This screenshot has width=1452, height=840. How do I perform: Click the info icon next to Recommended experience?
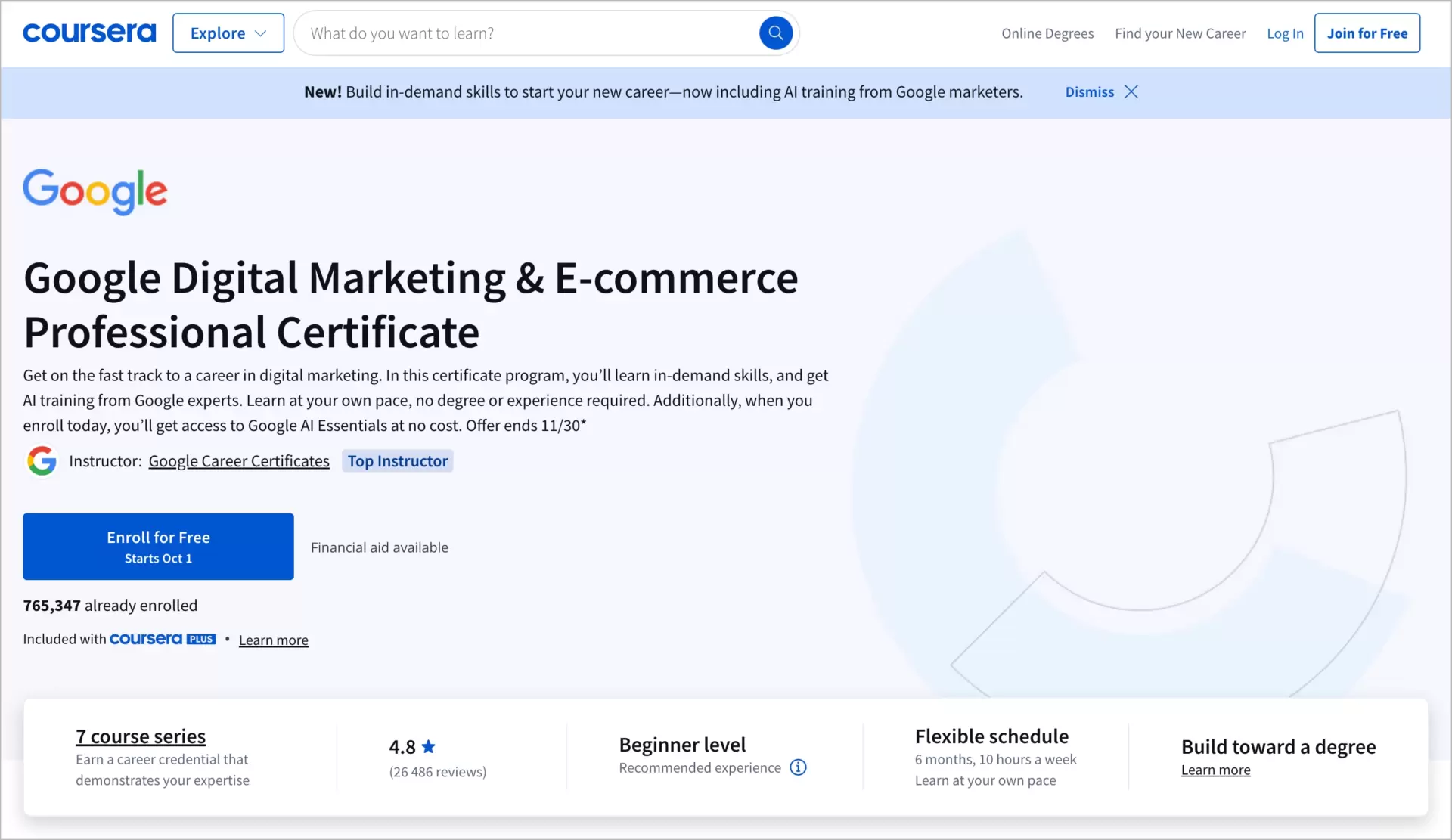tap(799, 767)
